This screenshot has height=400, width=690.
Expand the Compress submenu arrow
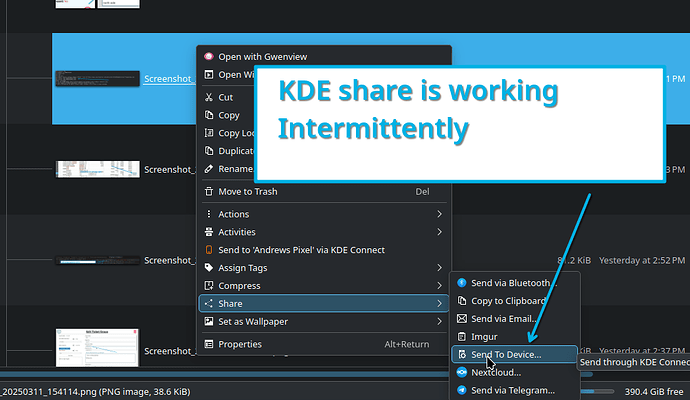pyautogui.click(x=439, y=286)
